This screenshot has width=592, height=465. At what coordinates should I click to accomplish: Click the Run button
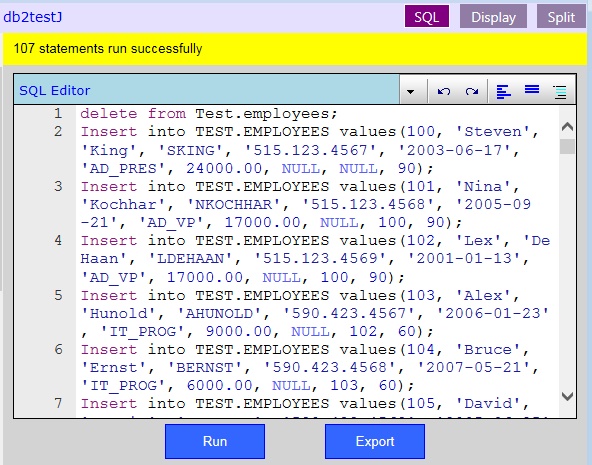pos(215,441)
